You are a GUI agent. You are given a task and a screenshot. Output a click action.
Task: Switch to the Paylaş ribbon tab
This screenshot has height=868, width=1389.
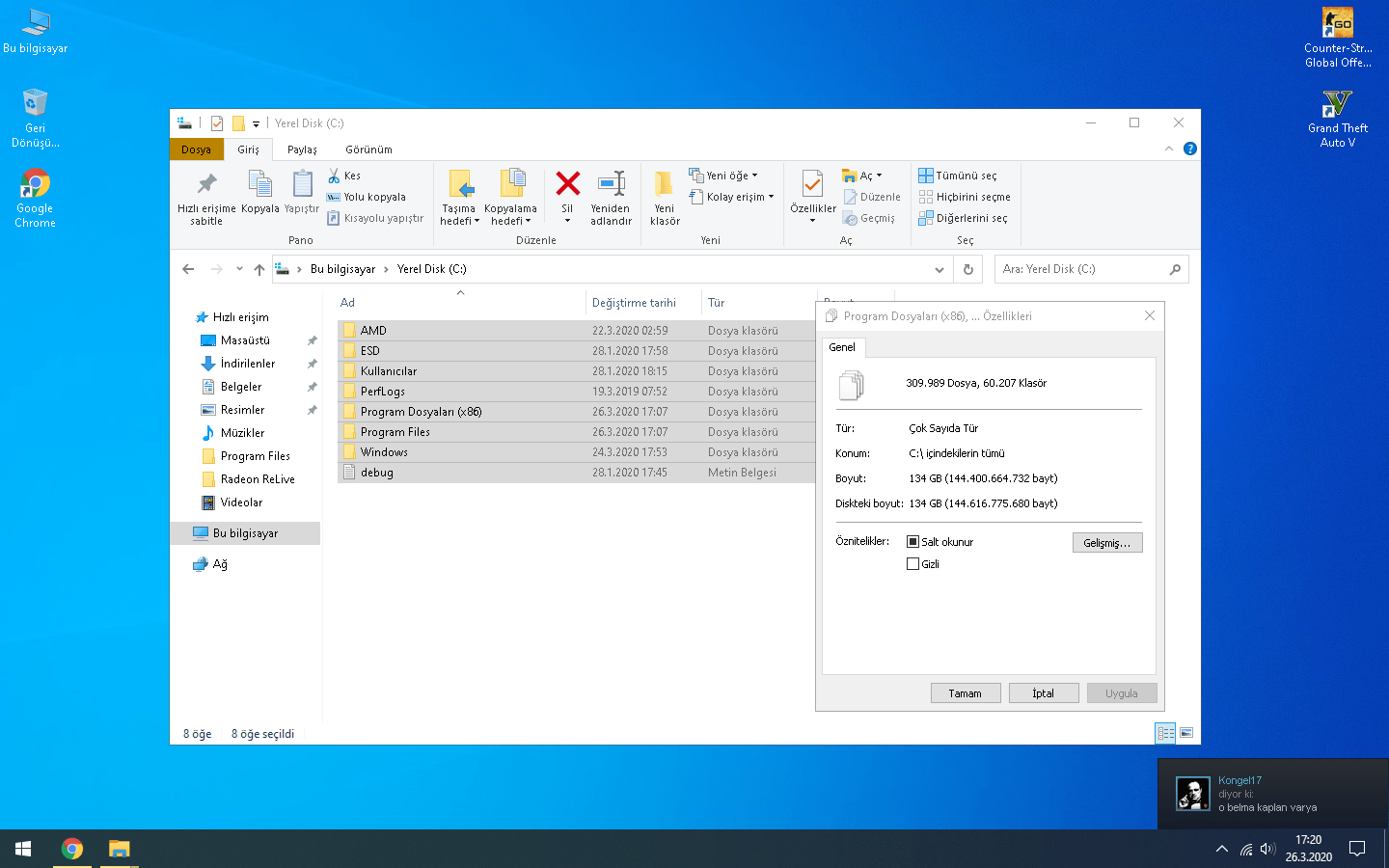pos(302,149)
